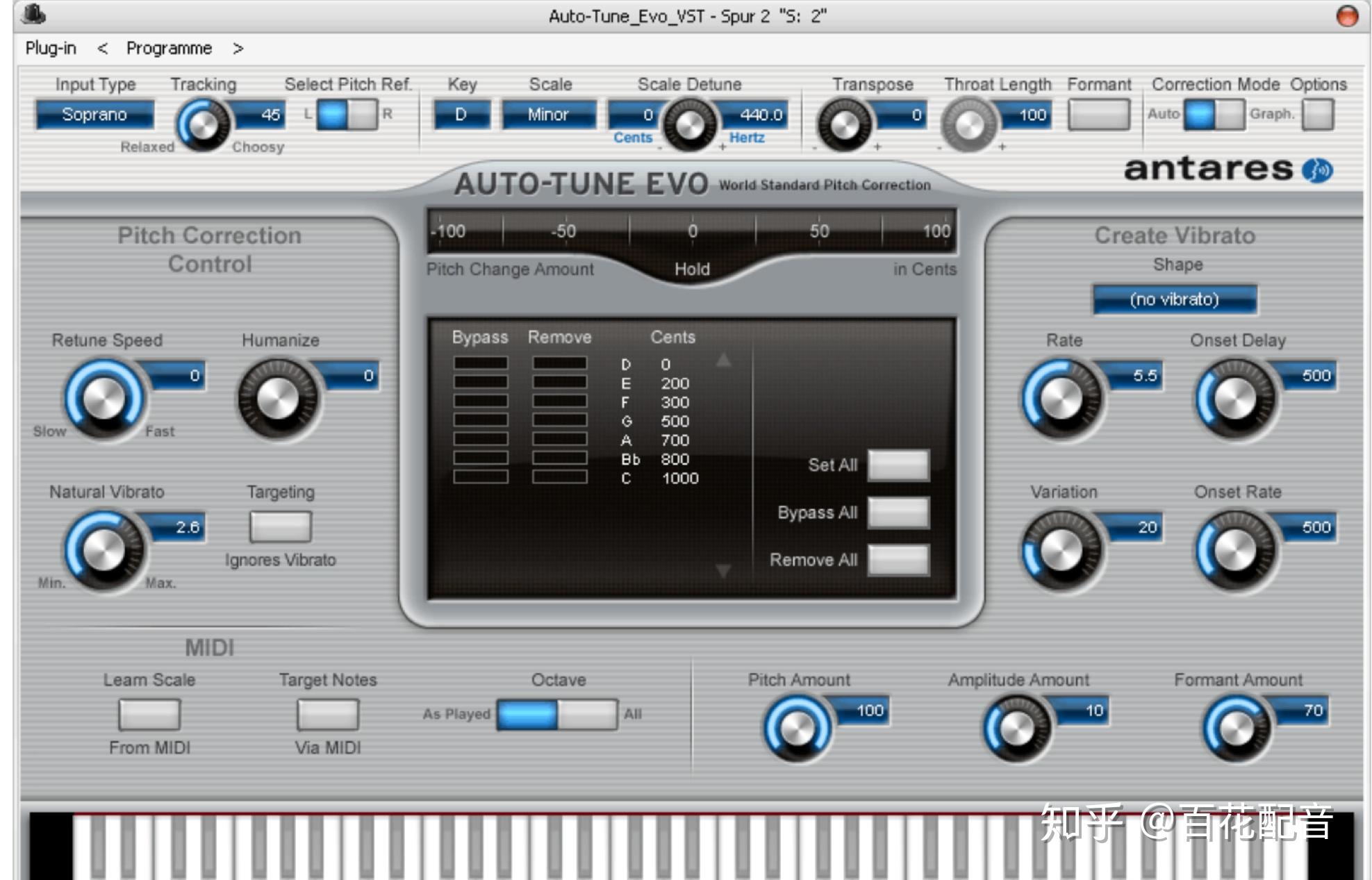This screenshot has height=880, width=1372.
Task: Toggle Bypass box for note D
Action: click(x=481, y=363)
